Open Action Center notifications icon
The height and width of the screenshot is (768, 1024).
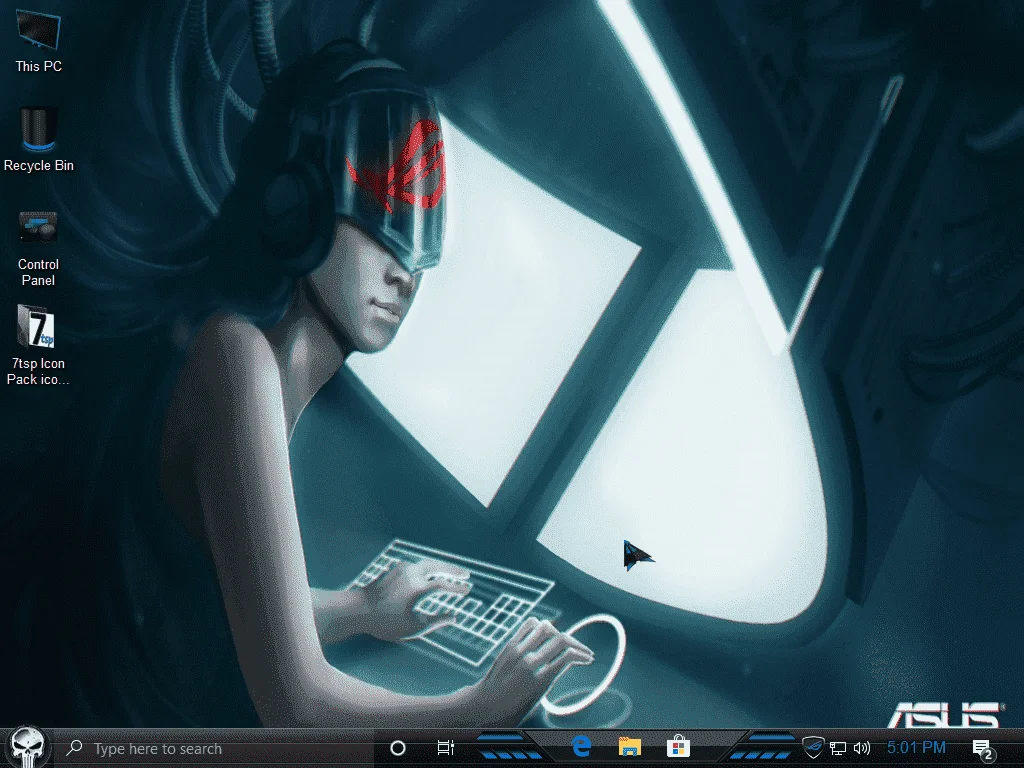[983, 749]
